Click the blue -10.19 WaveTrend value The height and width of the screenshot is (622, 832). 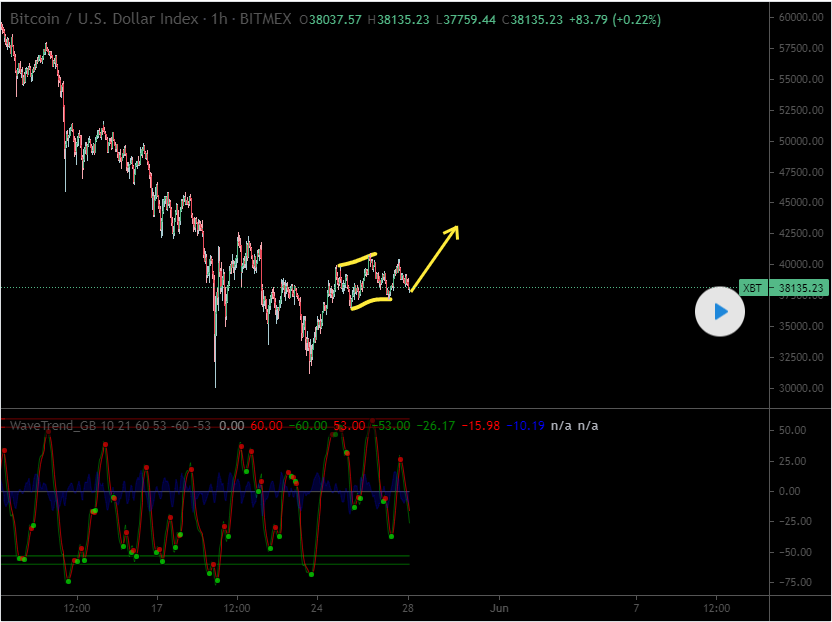527,426
